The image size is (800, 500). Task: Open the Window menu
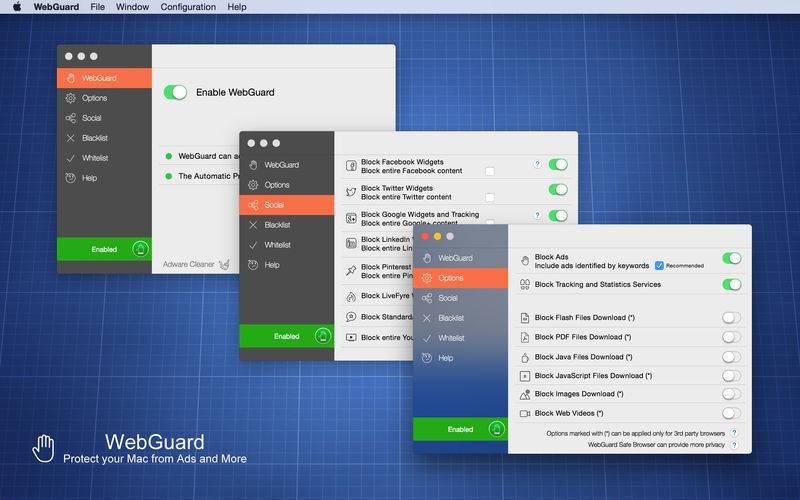tap(132, 7)
